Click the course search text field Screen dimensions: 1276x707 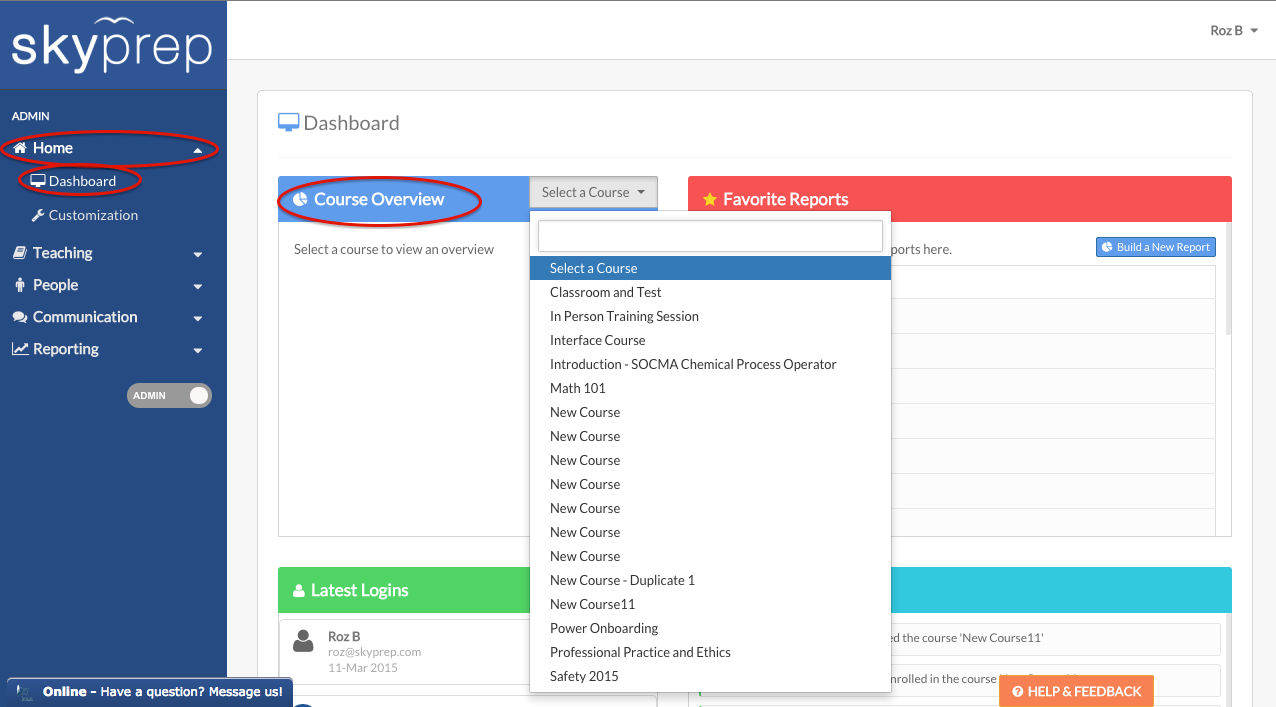tap(710, 236)
